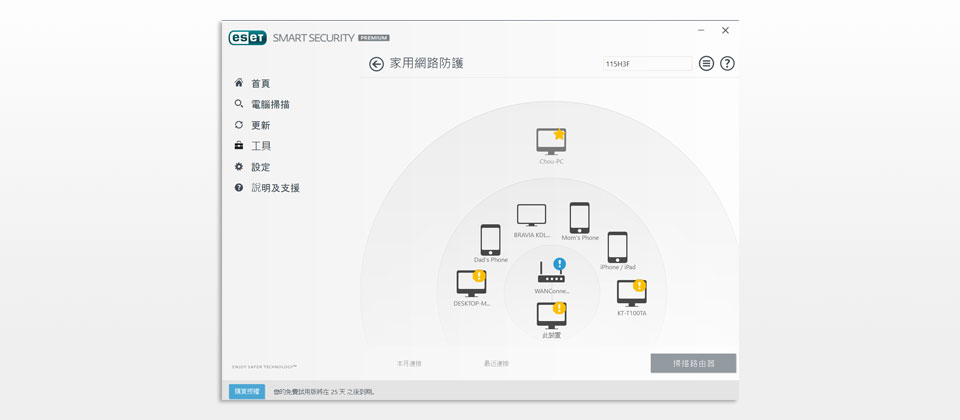The height and width of the screenshot is (420, 960).
Task: Open the list menu icon beside search
Action: coord(707,64)
